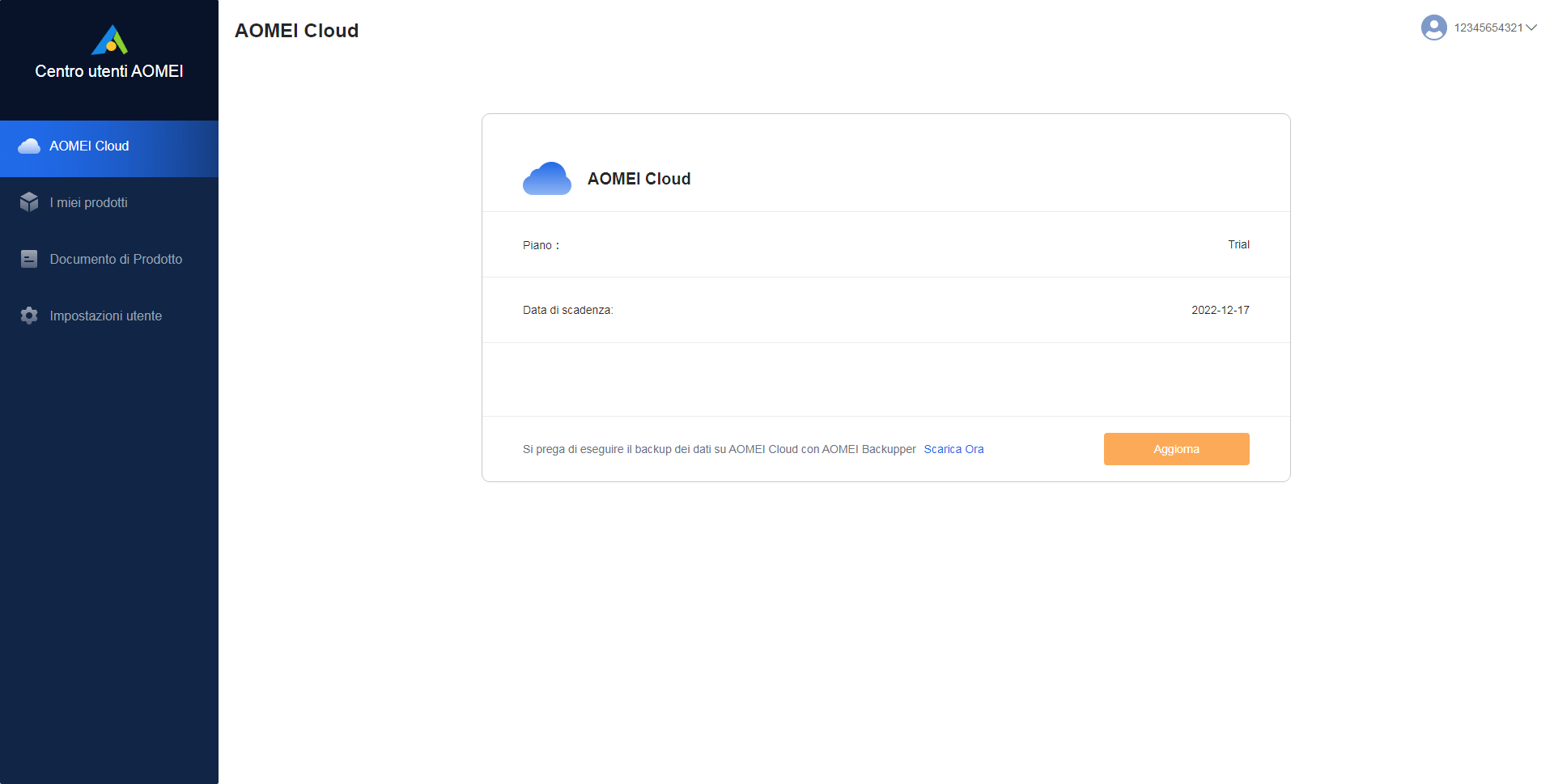Click the AOMEI Cloud page heading
This screenshot has height=784, width=1554.
point(296,31)
